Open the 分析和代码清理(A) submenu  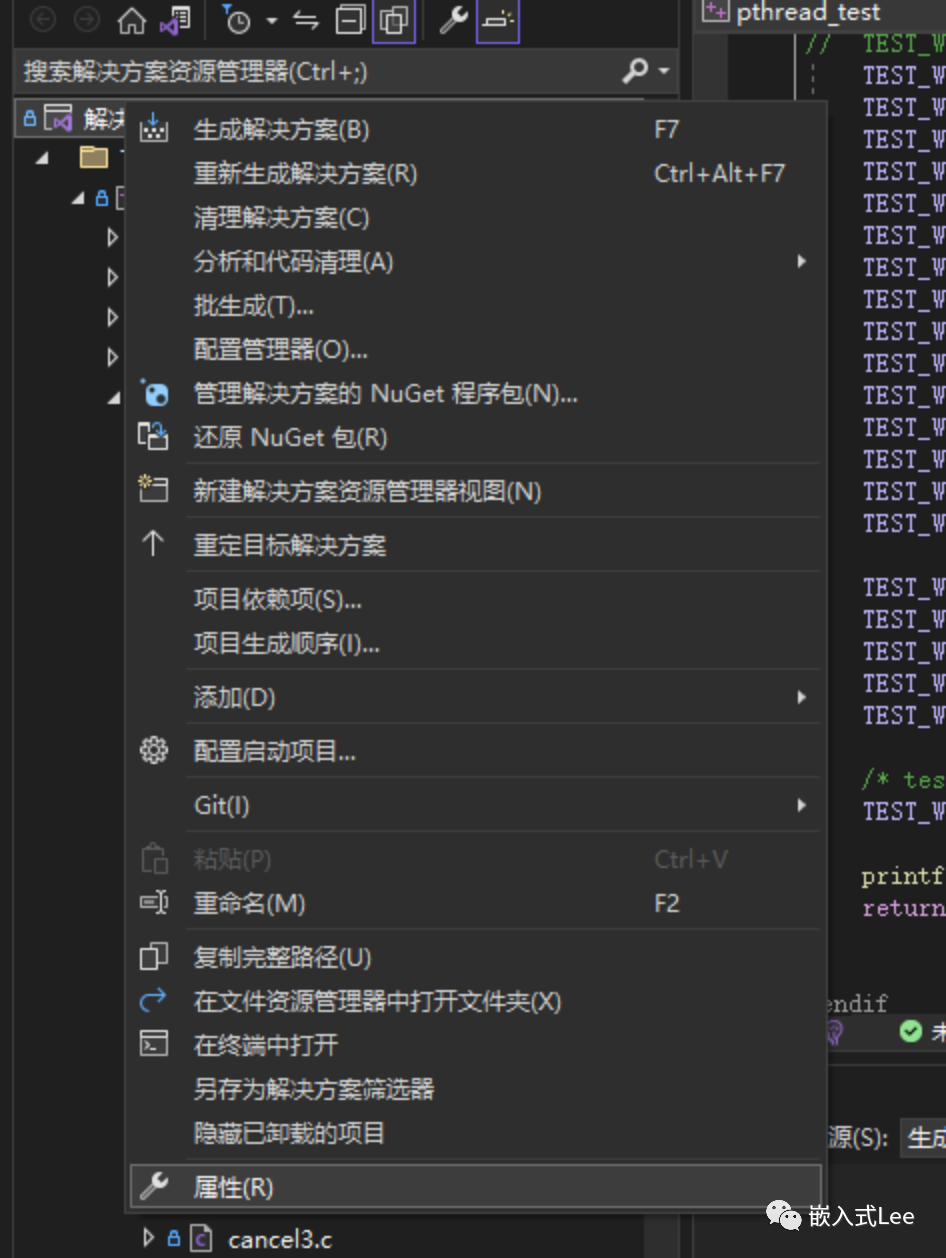(x=475, y=261)
